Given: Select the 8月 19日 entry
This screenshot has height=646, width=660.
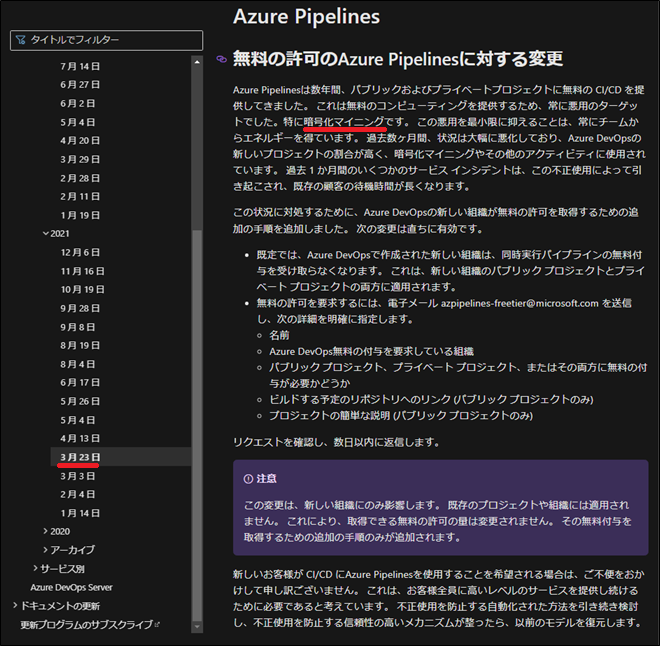Looking at the screenshot, I should (x=80, y=346).
